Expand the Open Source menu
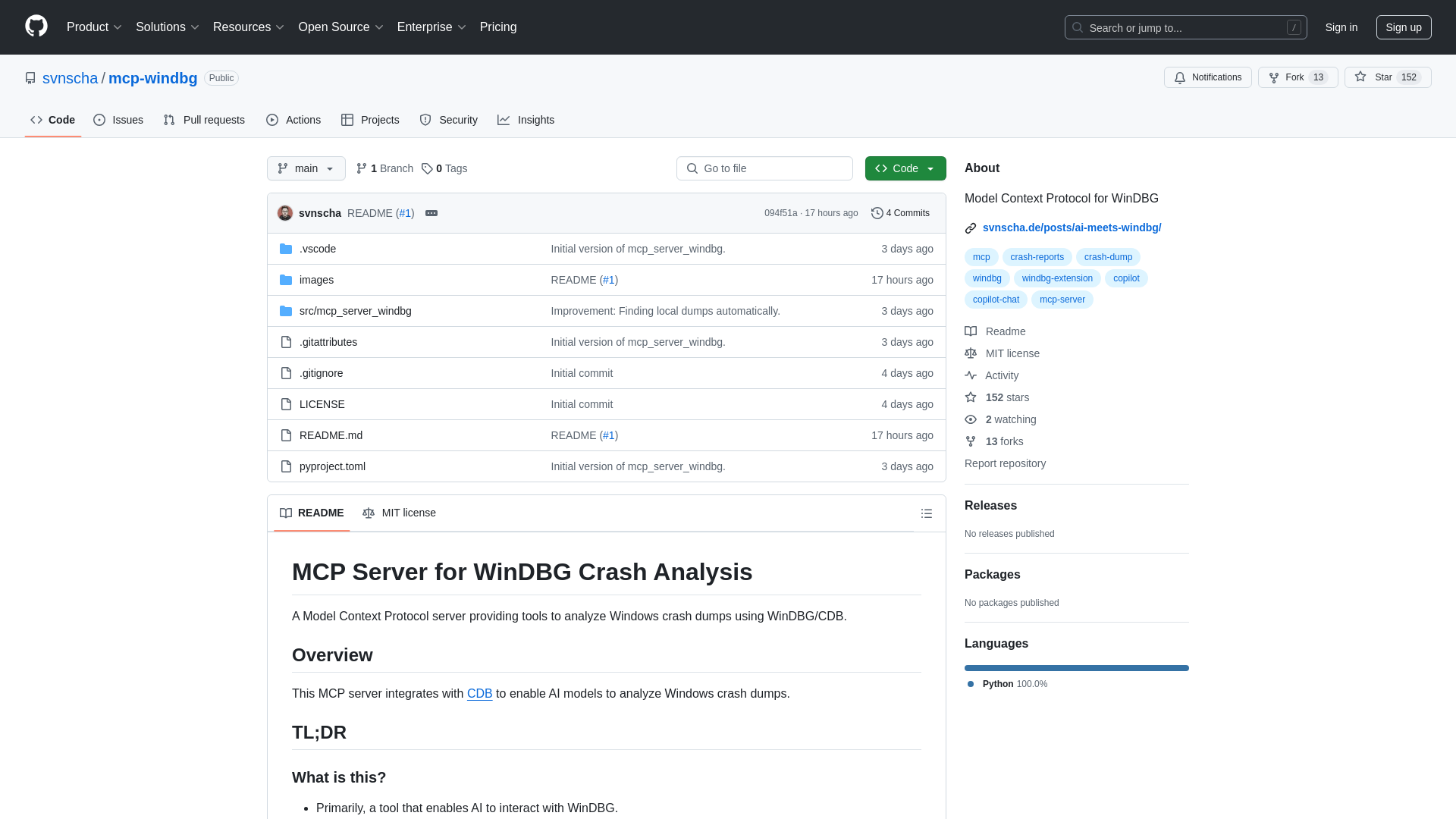This screenshot has width=1456, height=819. point(341,27)
